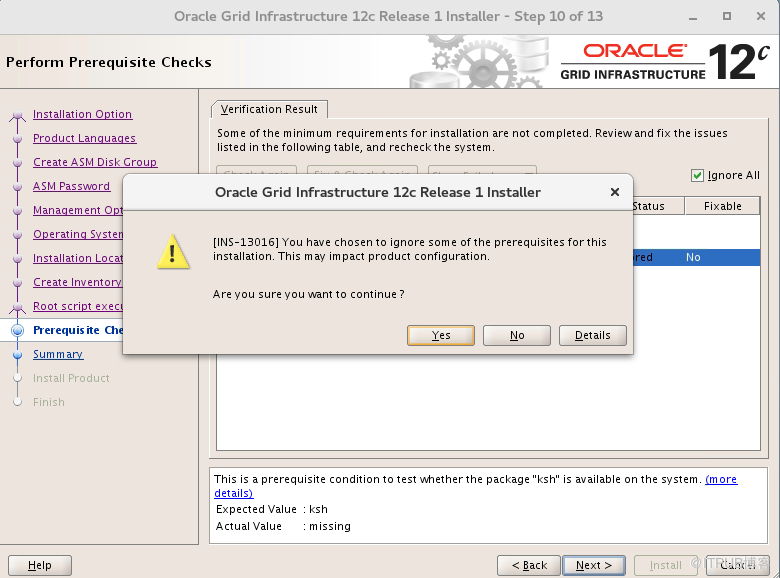Click Actual Value missing text
780x578 pixels.
click(x=283, y=526)
